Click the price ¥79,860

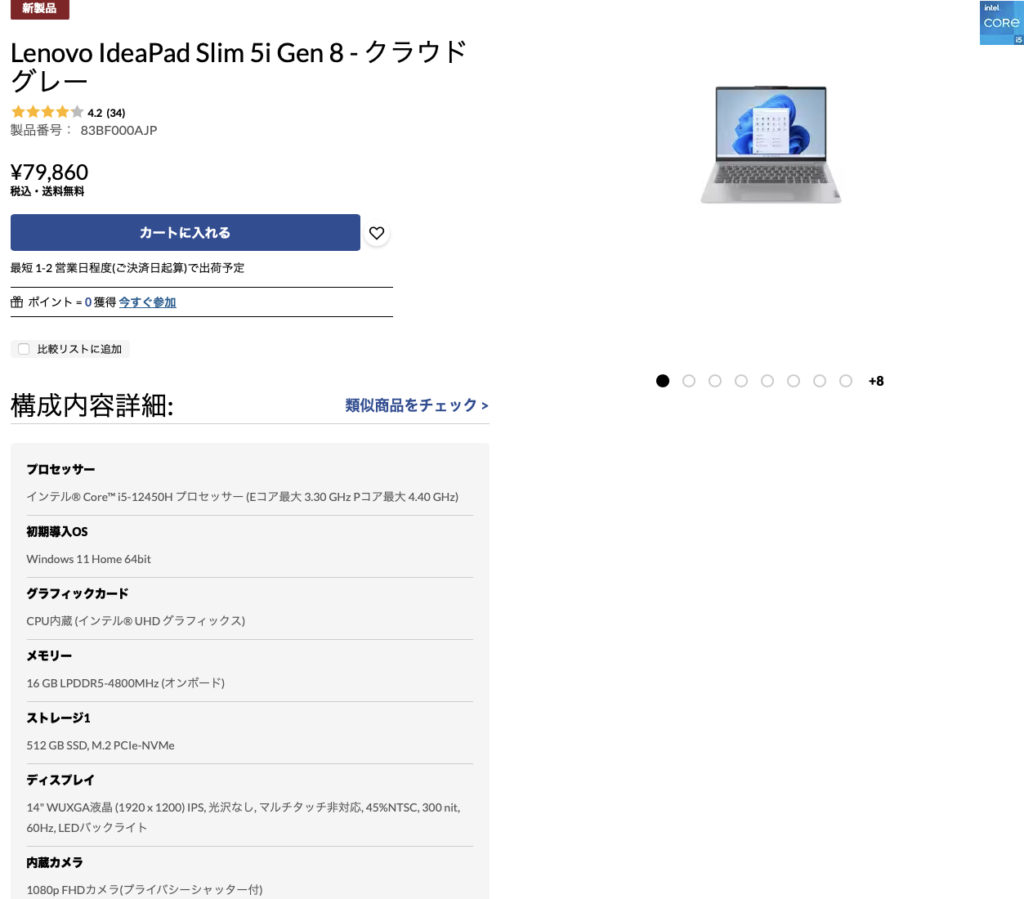coord(50,172)
